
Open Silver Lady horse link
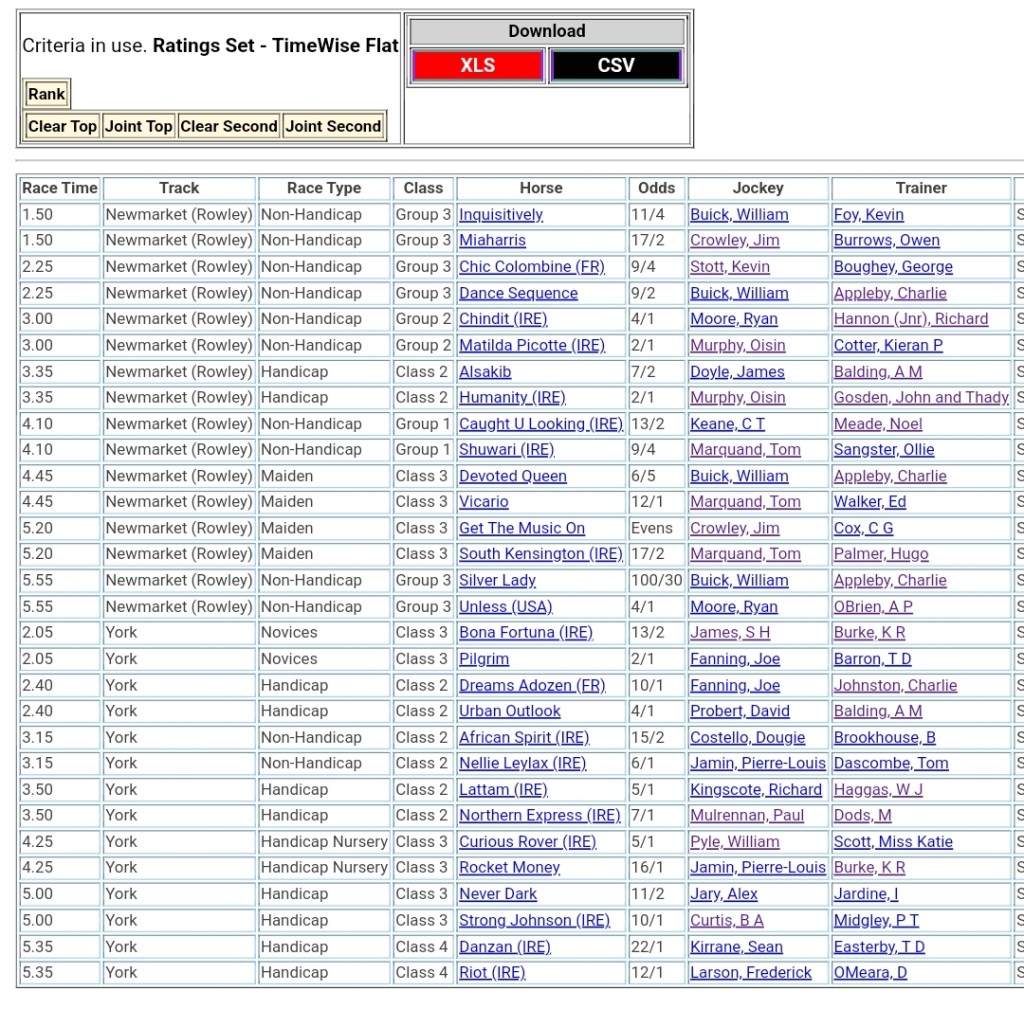(x=497, y=580)
